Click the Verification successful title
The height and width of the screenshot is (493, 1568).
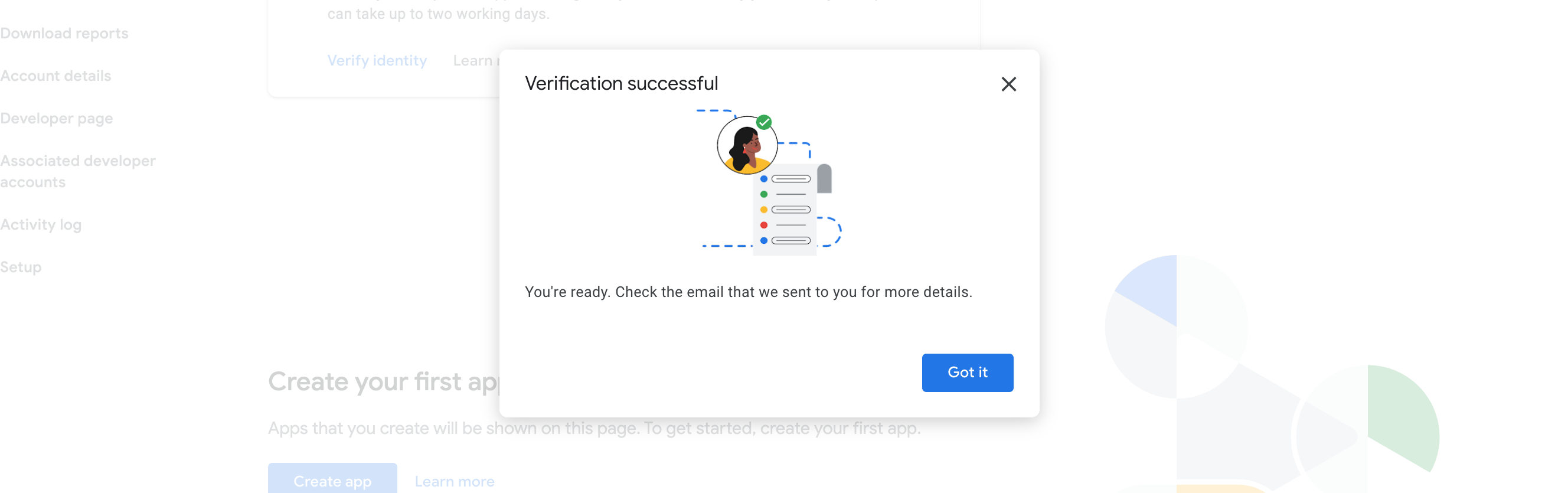click(621, 83)
